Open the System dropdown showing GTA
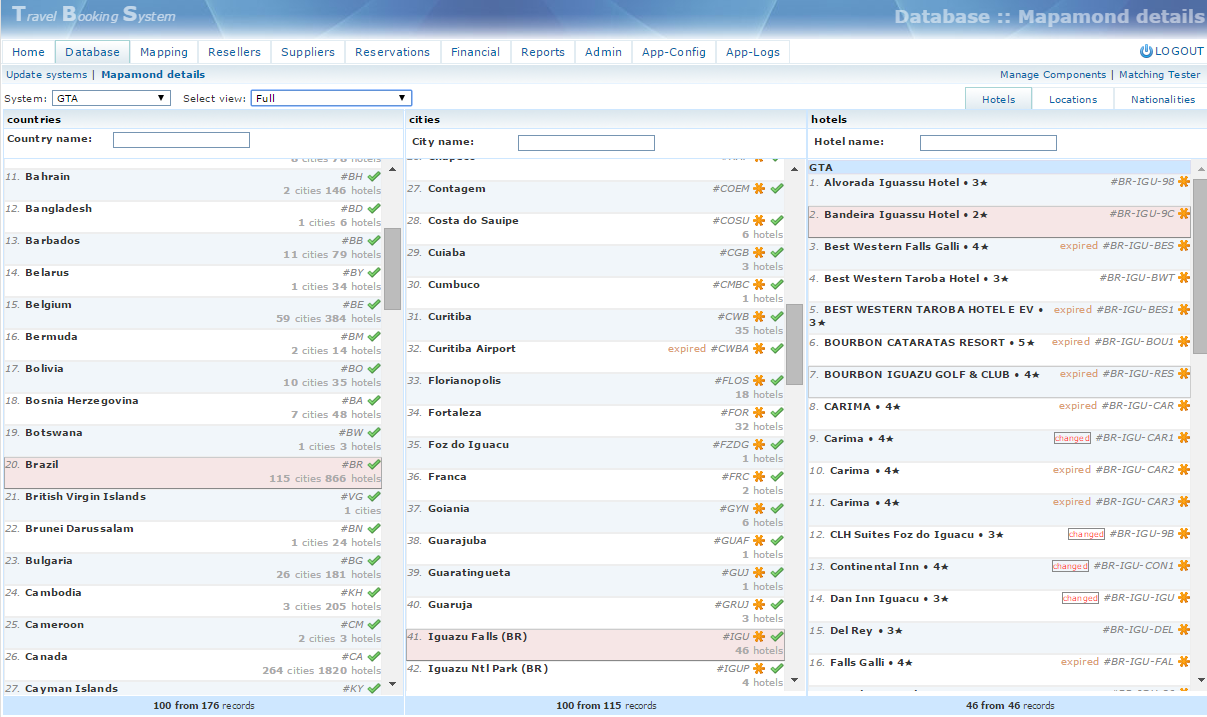Viewport: 1207px width, 717px height. pyautogui.click(x=112, y=98)
